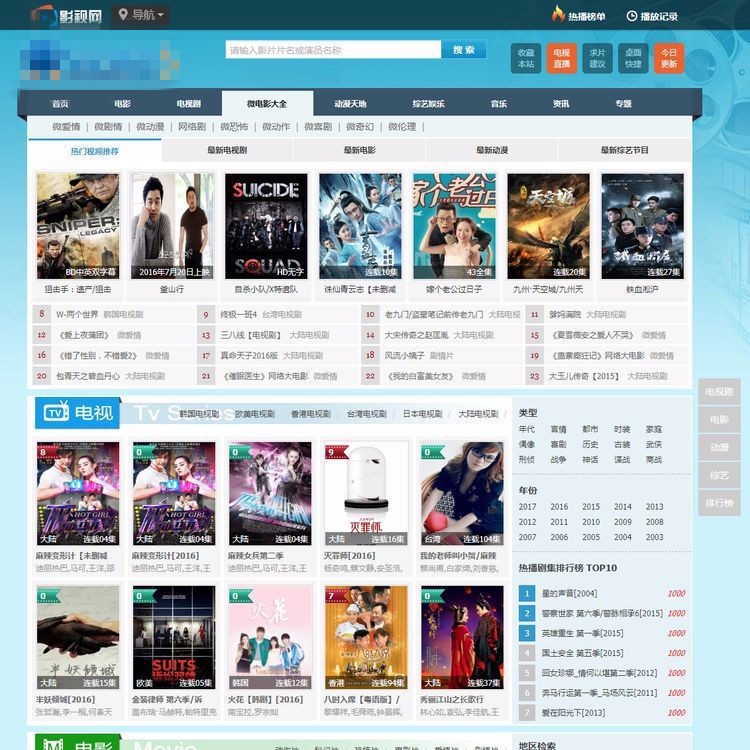Filter by 言情 genre

pos(558,429)
